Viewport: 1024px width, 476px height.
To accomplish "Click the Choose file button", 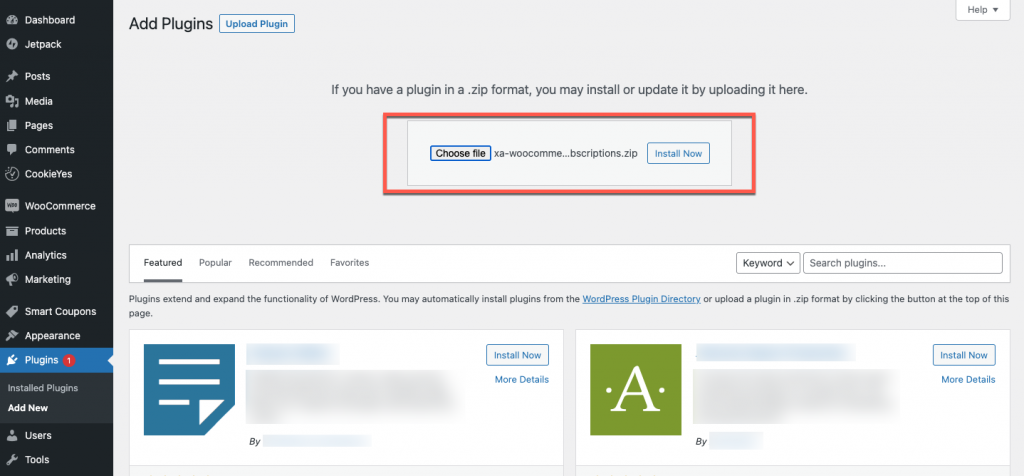I will [x=460, y=153].
